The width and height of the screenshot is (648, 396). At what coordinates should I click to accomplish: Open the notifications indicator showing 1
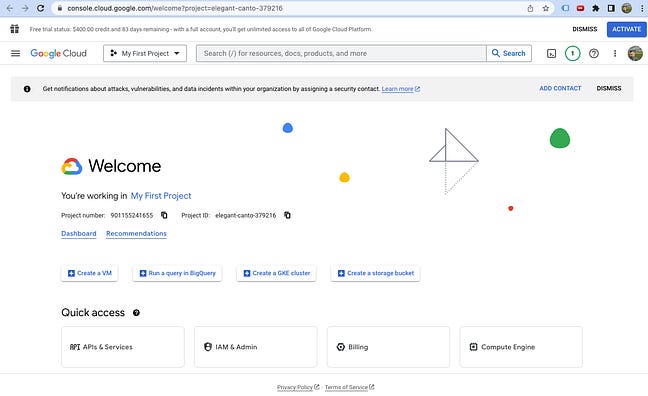(x=572, y=53)
